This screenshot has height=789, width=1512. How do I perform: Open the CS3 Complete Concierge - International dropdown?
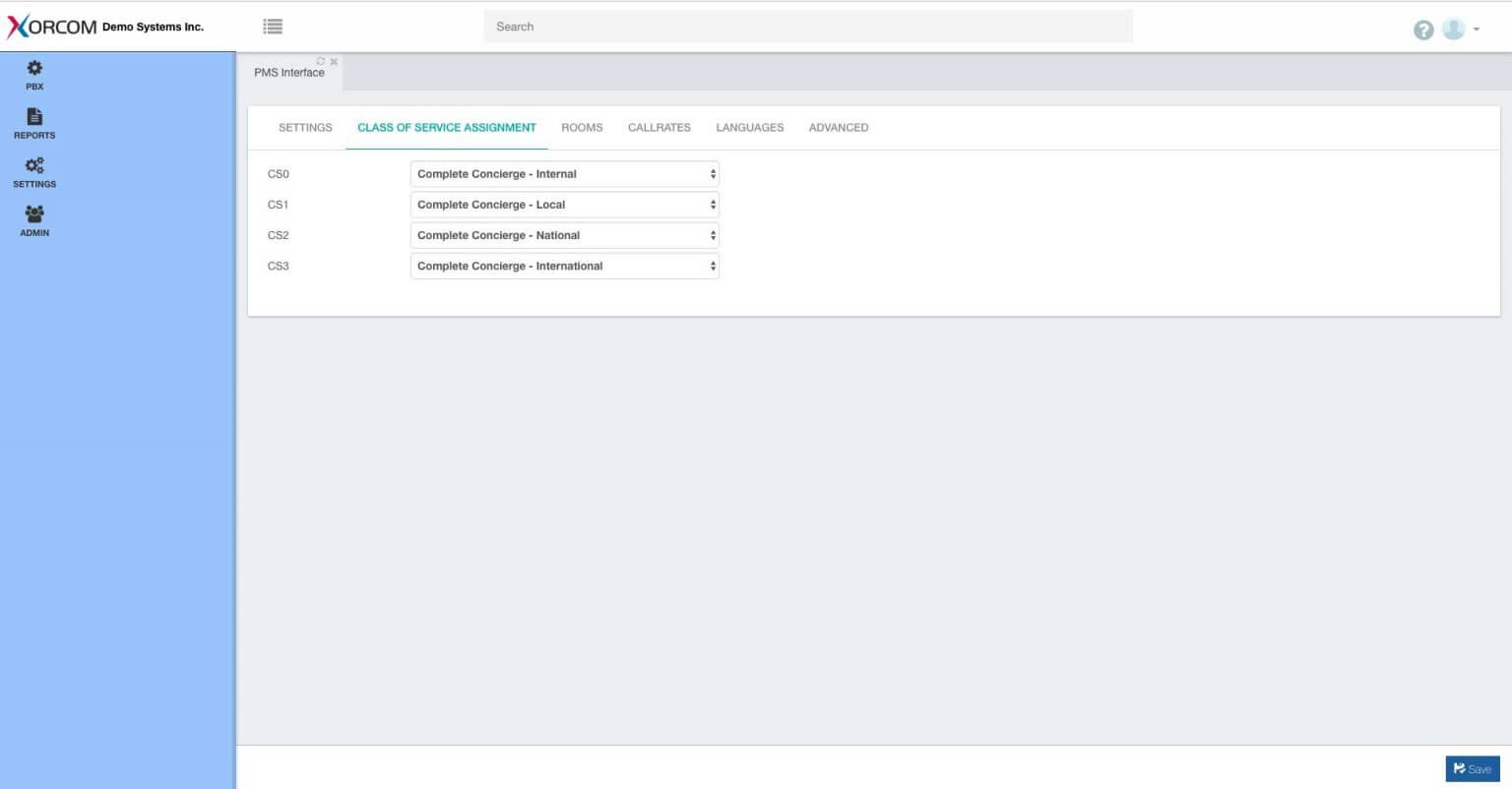tap(564, 266)
